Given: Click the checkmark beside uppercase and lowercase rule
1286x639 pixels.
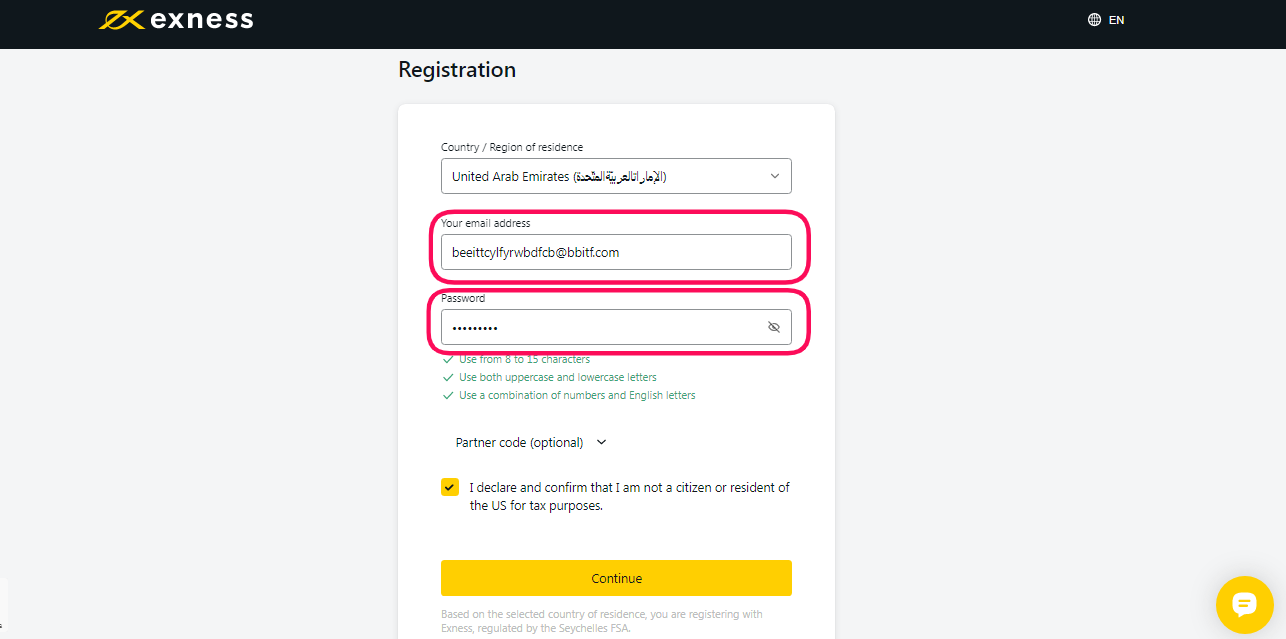Looking at the screenshot, I should (x=448, y=377).
